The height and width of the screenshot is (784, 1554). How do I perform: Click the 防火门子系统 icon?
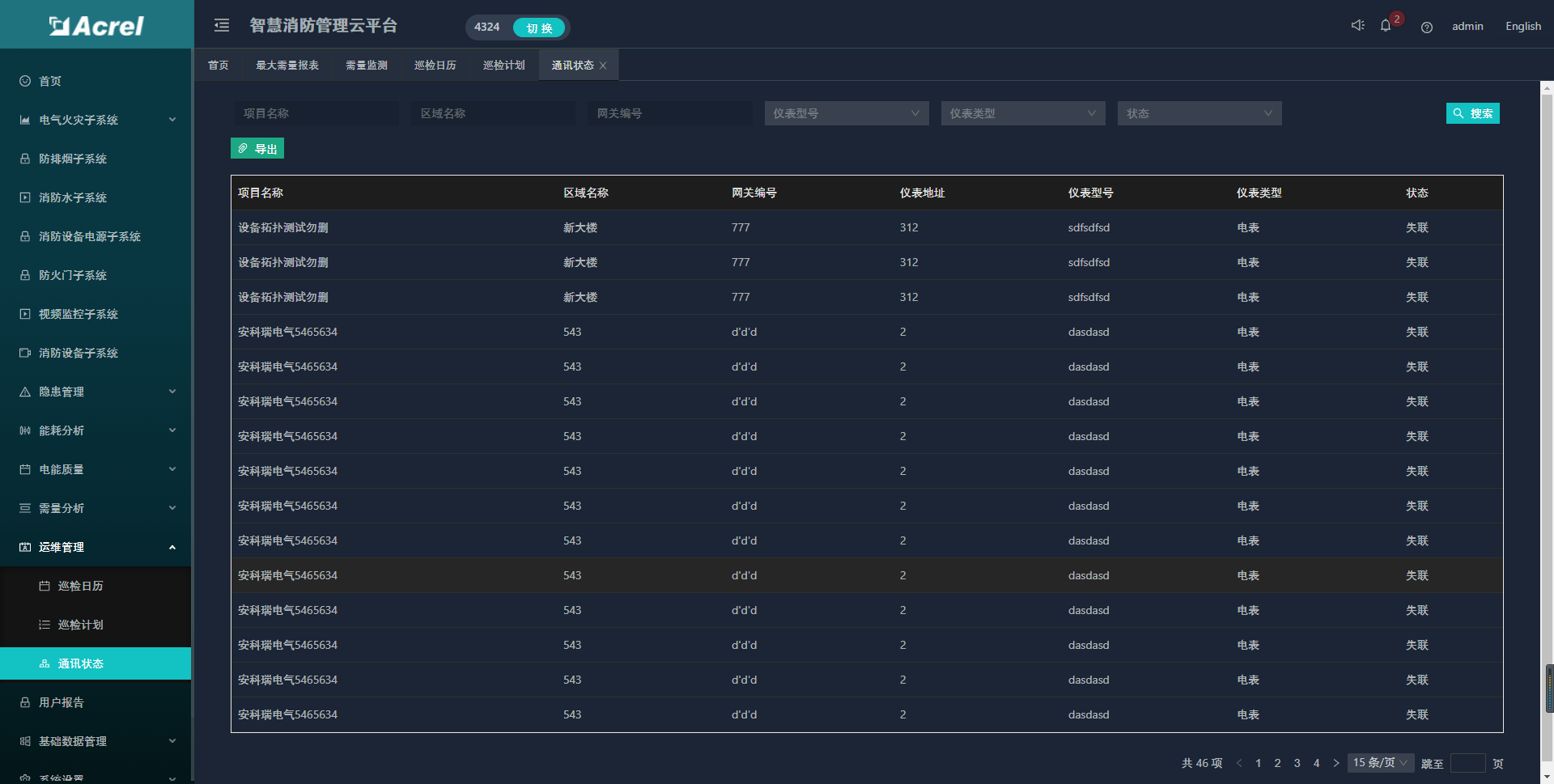pos(25,275)
